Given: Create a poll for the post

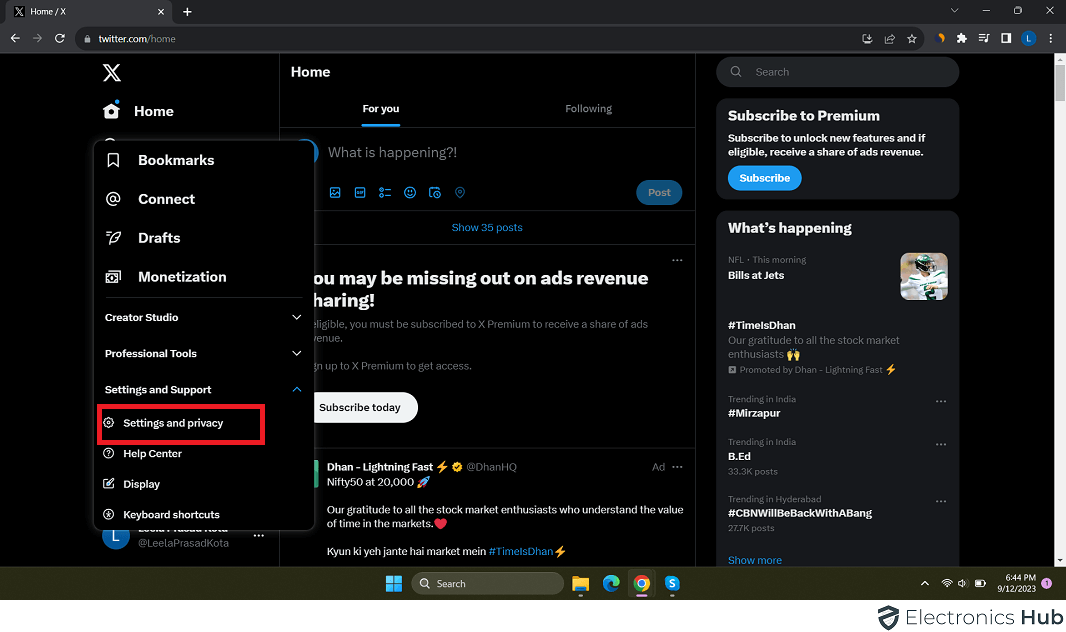Looking at the screenshot, I should pos(385,192).
